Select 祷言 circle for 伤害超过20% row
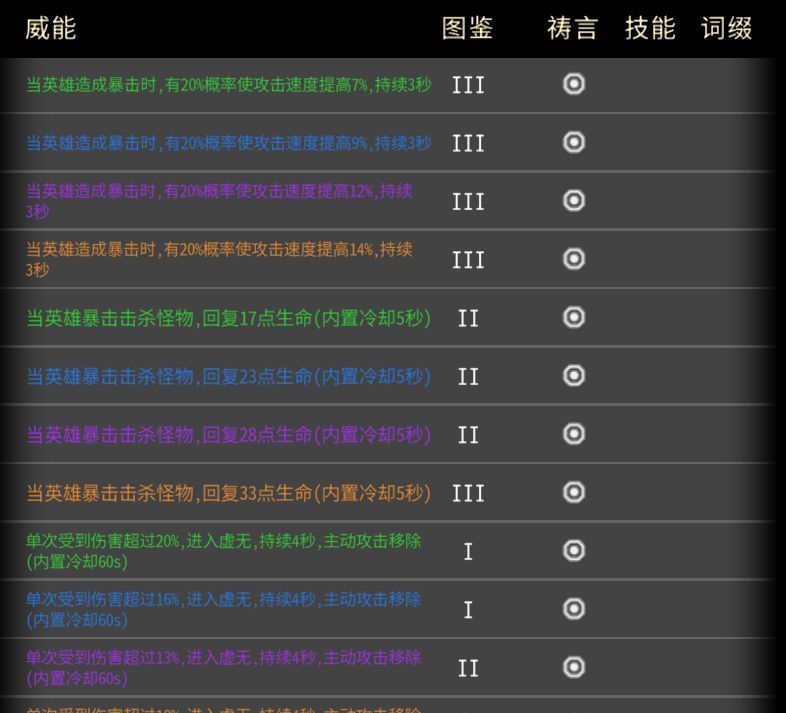Screen dimensions: 786x713 [x=574, y=551]
